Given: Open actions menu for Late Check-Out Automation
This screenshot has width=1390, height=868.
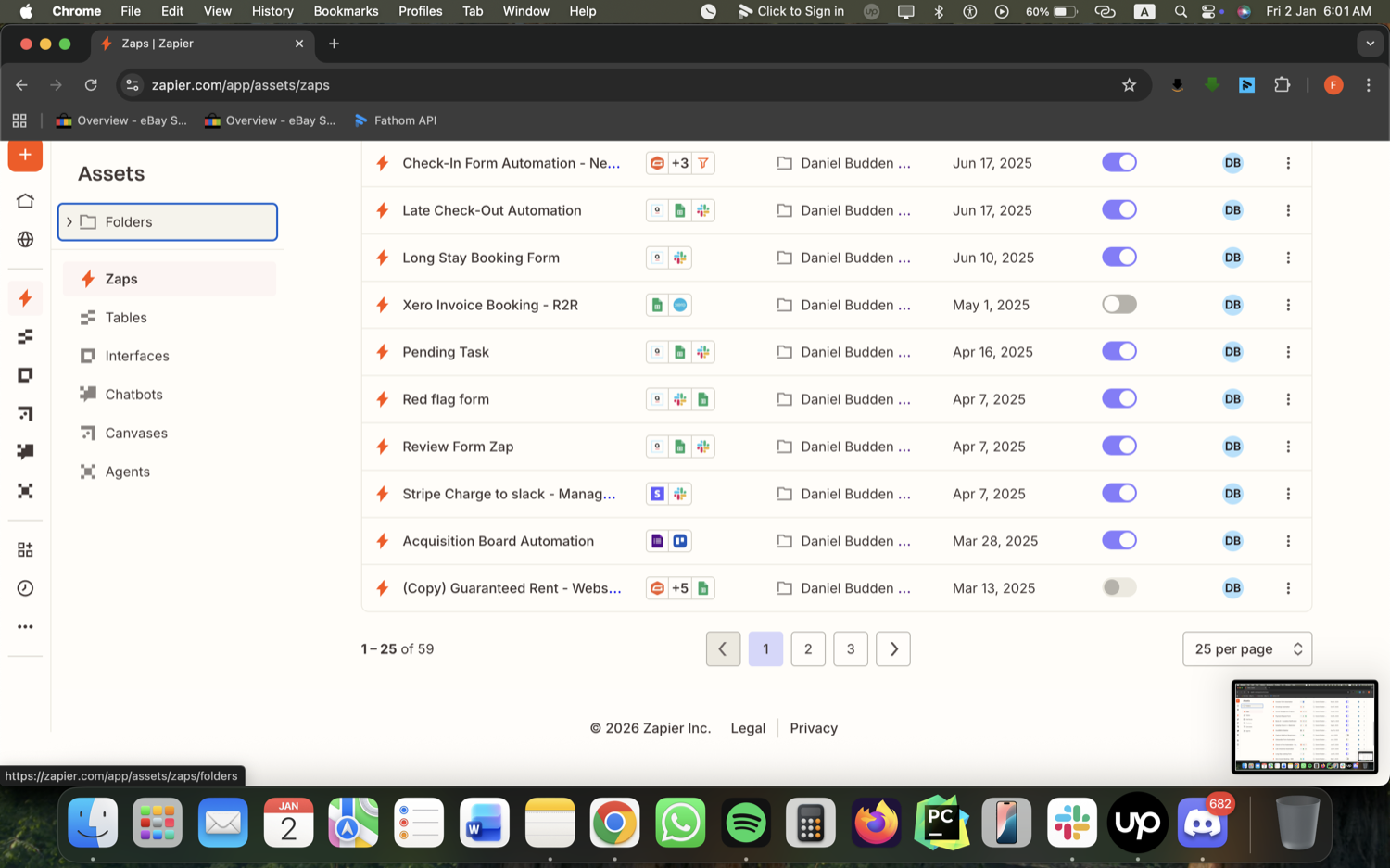Looking at the screenshot, I should (1288, 210).
